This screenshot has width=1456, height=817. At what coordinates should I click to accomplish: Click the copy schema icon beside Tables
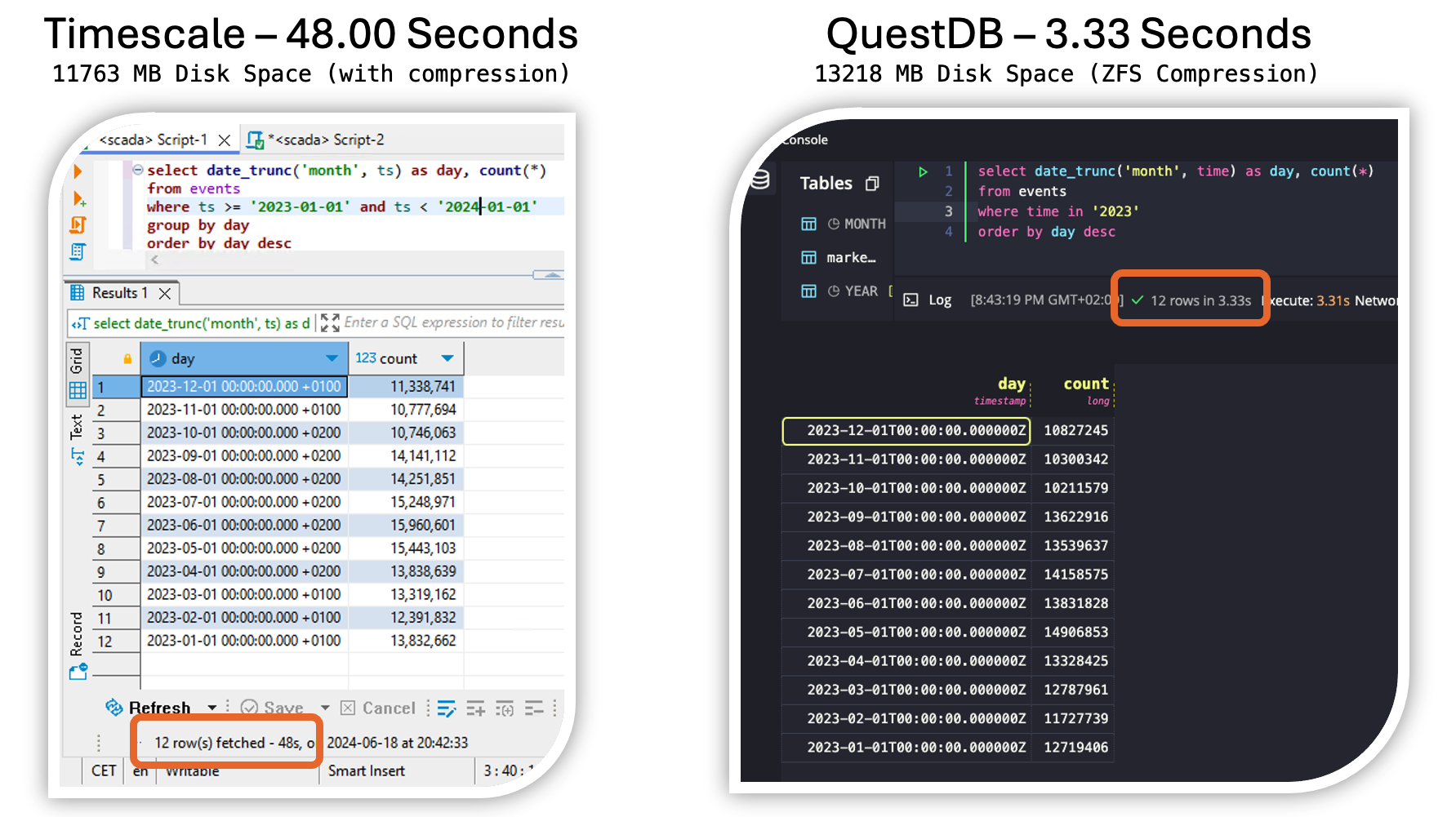pyautogui.click(x=872, y=184)
